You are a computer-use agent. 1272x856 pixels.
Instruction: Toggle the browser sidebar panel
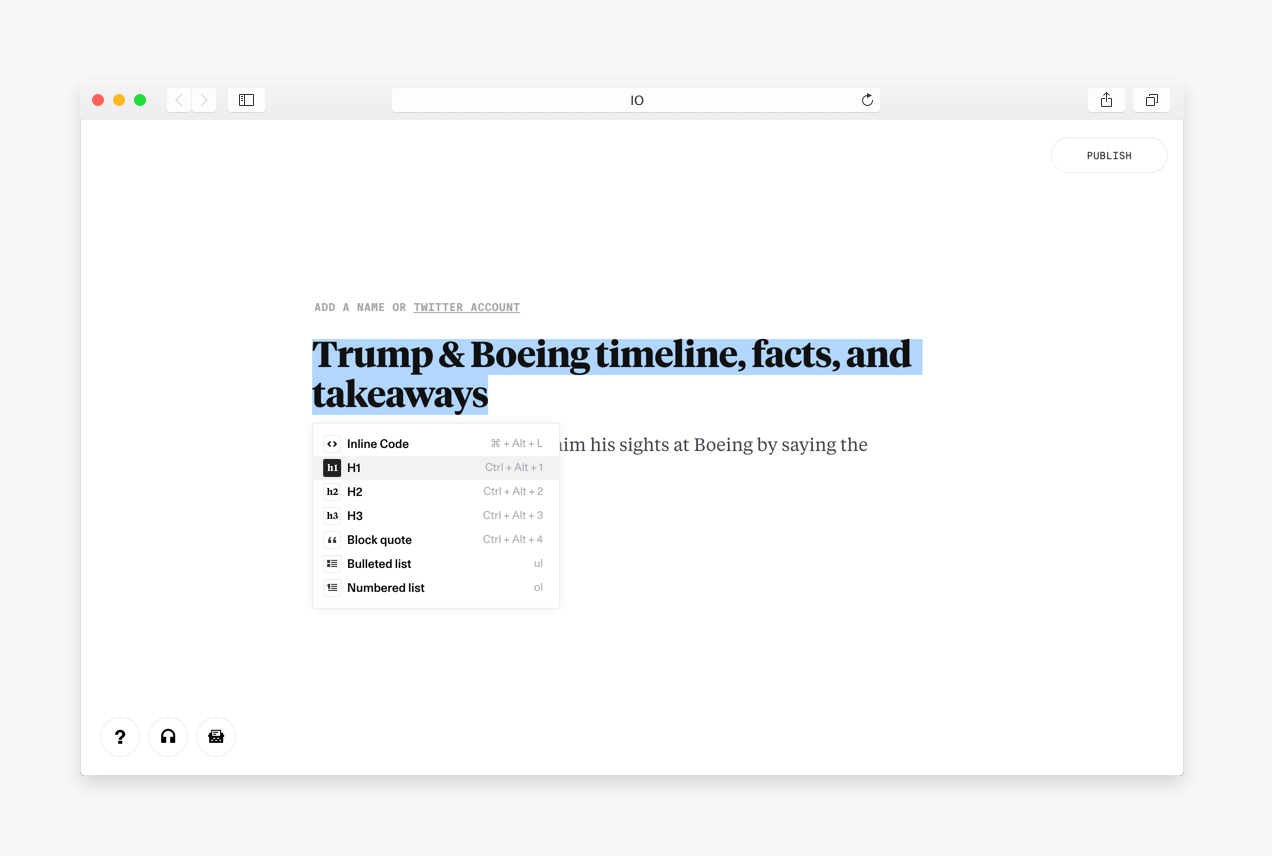point(246,100)
